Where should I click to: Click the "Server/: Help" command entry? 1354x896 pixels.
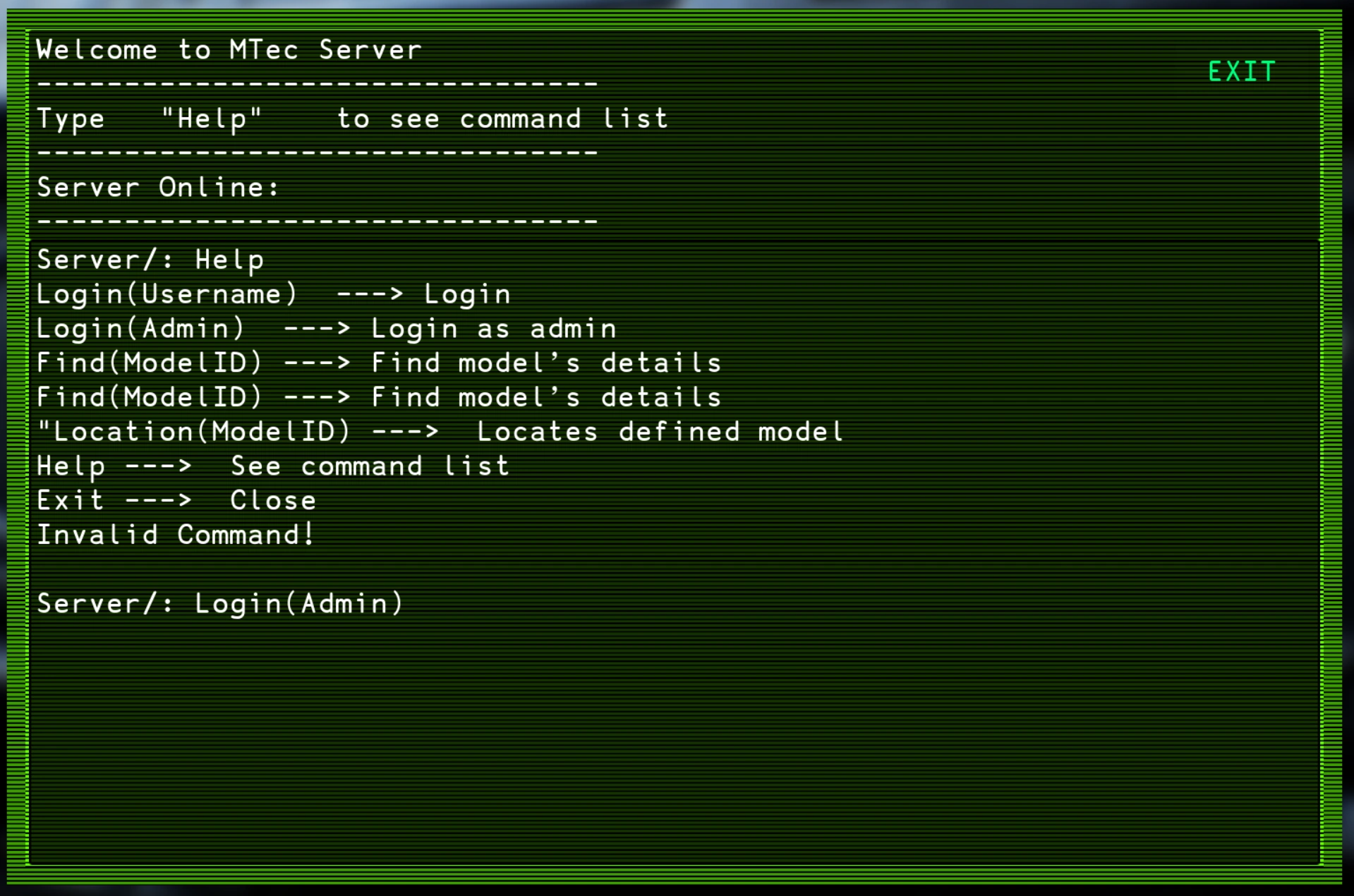[x=150, y=260]
